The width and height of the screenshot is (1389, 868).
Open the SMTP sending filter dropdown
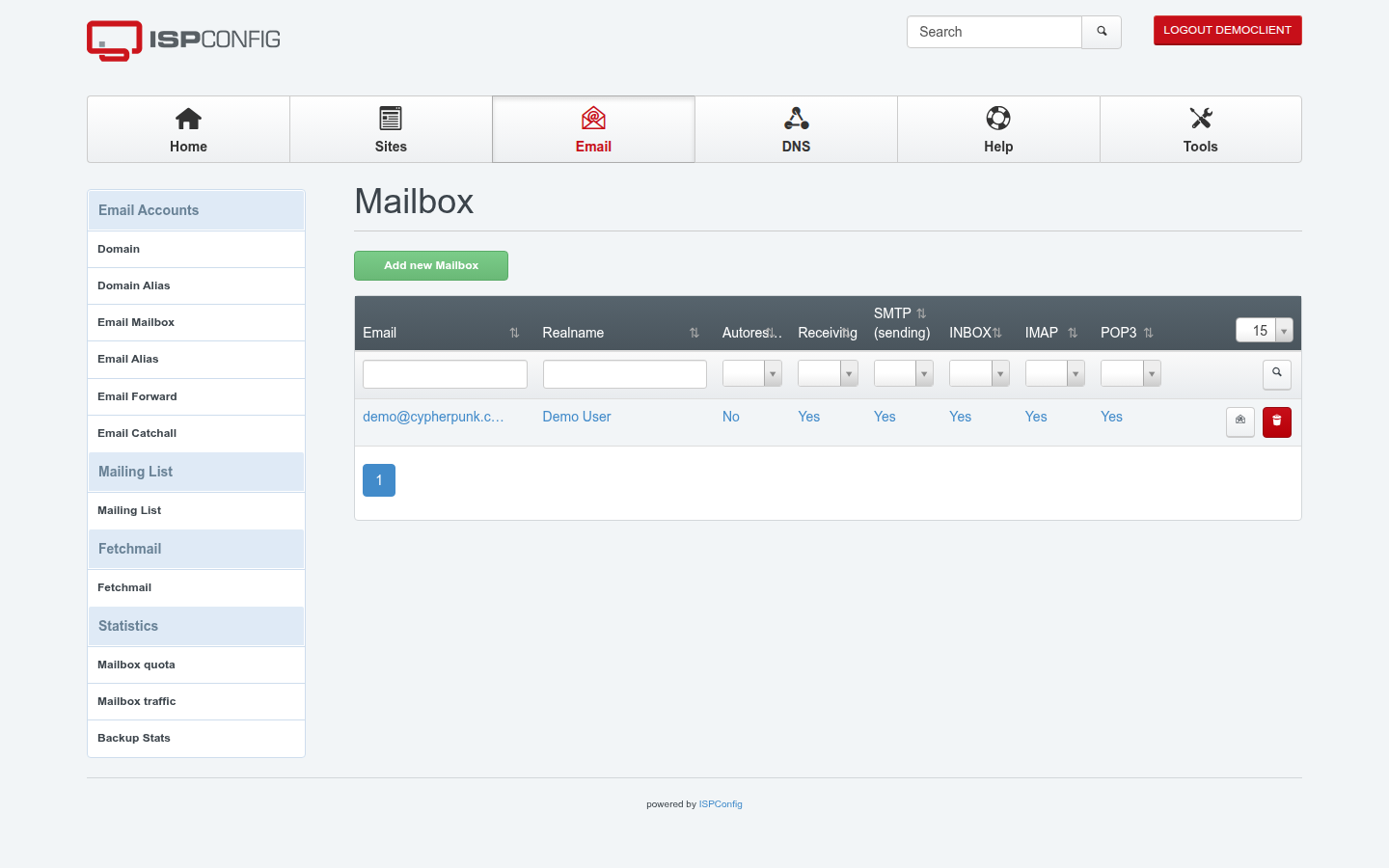pos(904,373)
